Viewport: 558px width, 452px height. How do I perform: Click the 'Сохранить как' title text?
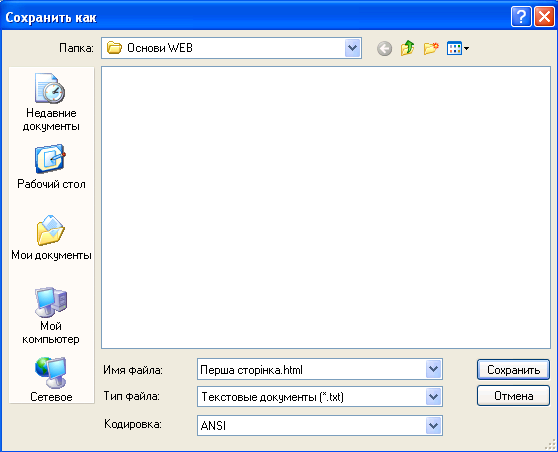(51, 17)
